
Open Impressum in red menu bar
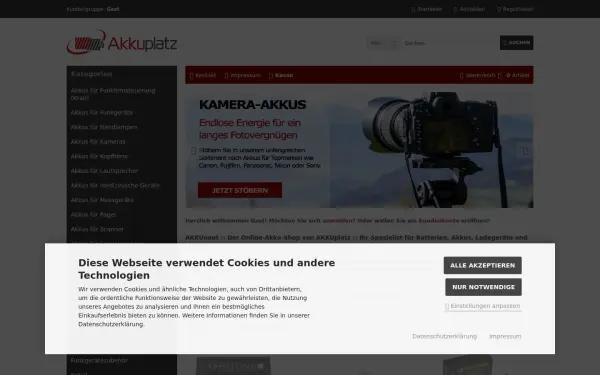(x=243, y=75)
